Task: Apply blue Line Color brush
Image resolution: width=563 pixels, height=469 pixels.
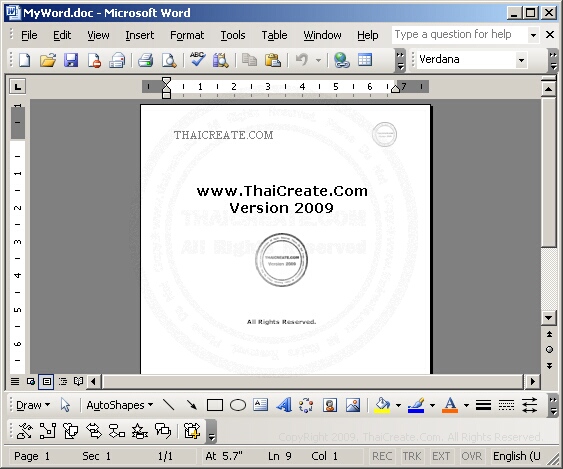Action: pyautogui.click(x=416, y=405)
